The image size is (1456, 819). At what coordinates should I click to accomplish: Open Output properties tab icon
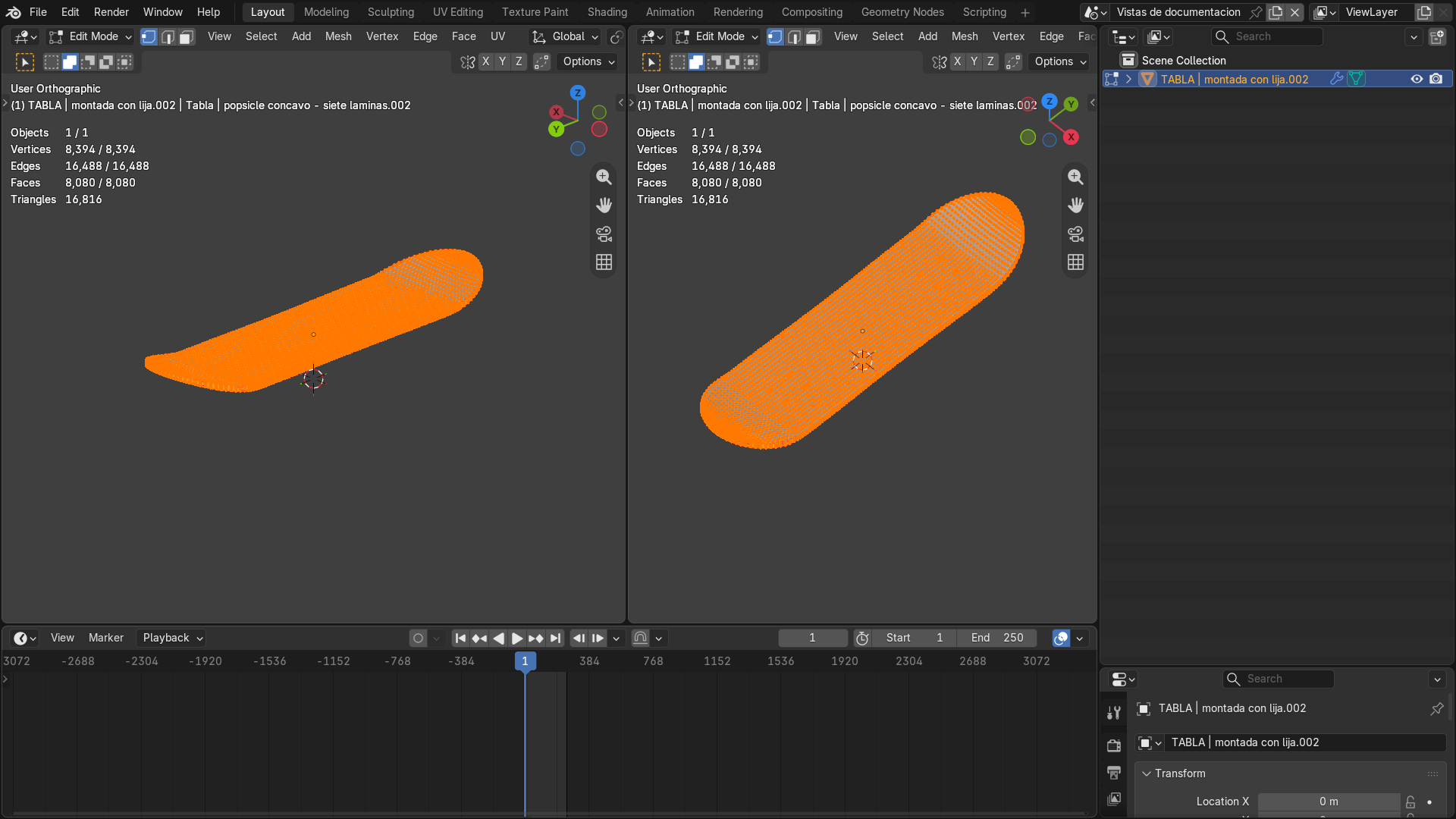[1114, 772]
